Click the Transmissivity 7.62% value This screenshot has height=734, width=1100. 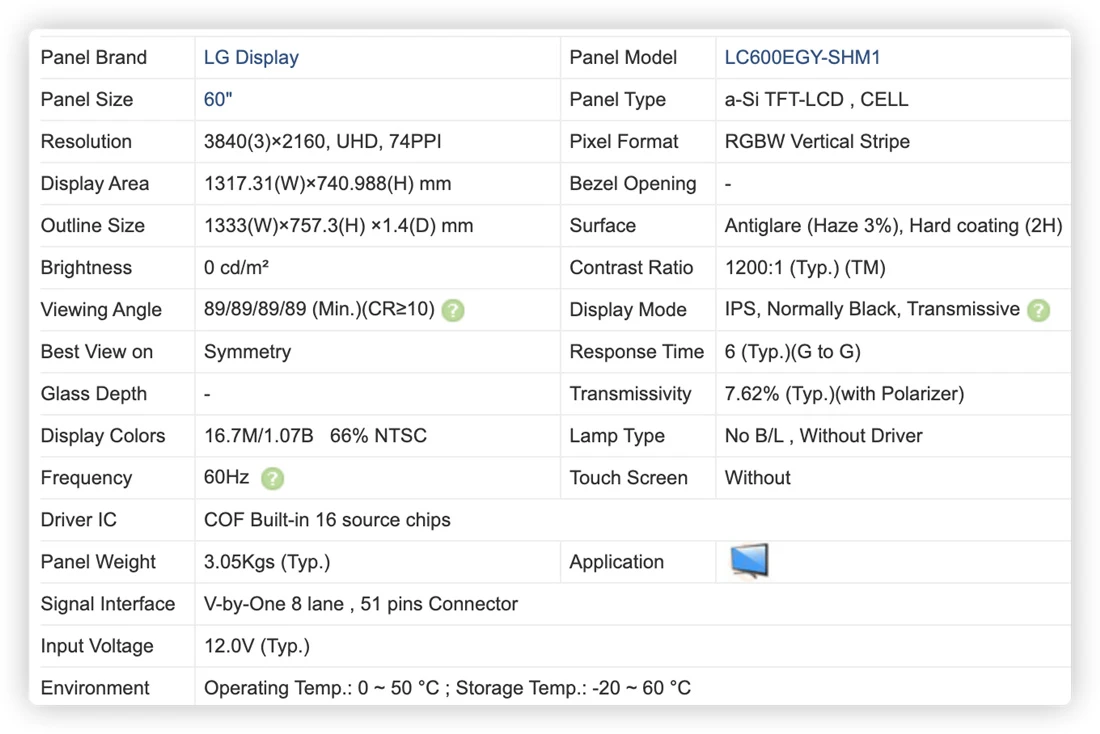pyautogui.click(x=844, y=394)
